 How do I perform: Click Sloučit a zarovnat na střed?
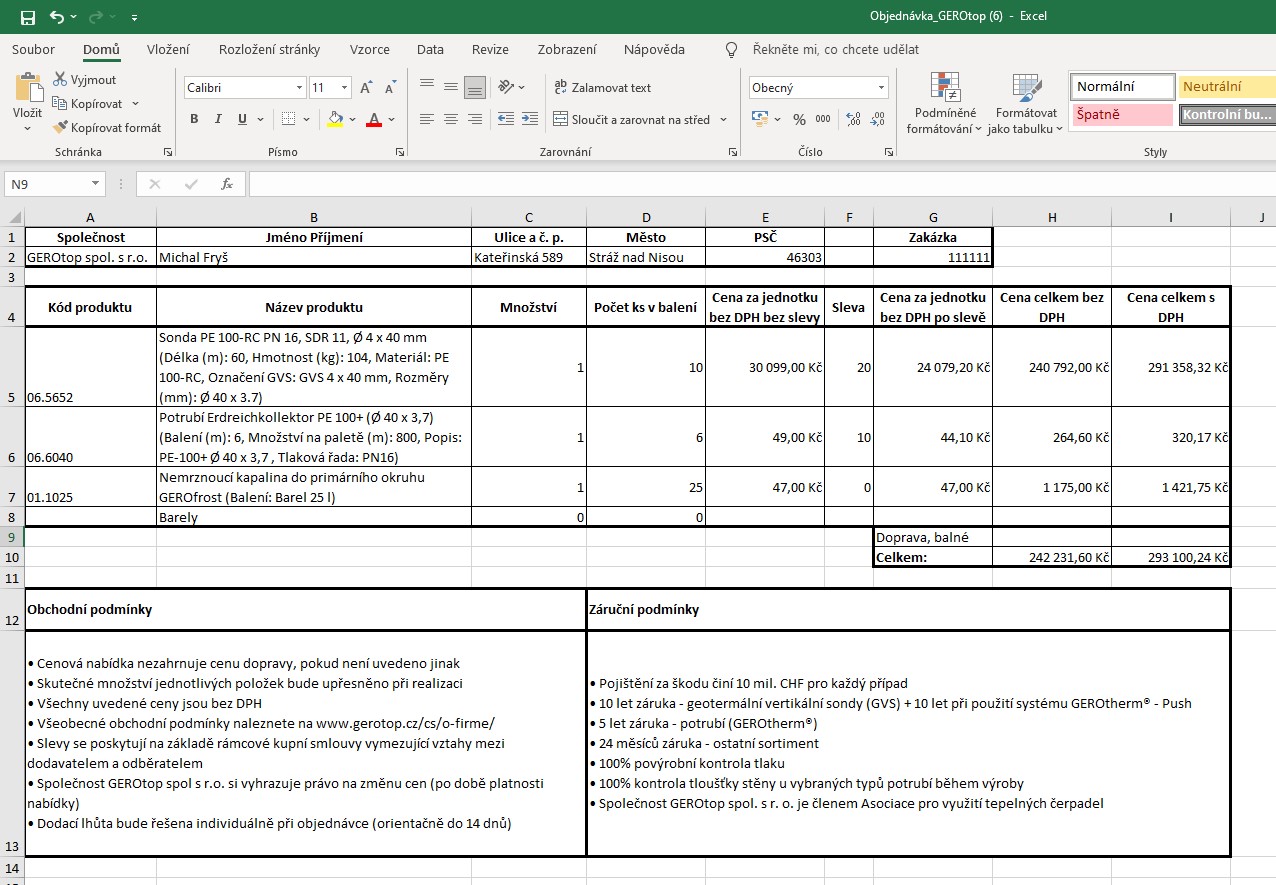(x=631, y=119)
